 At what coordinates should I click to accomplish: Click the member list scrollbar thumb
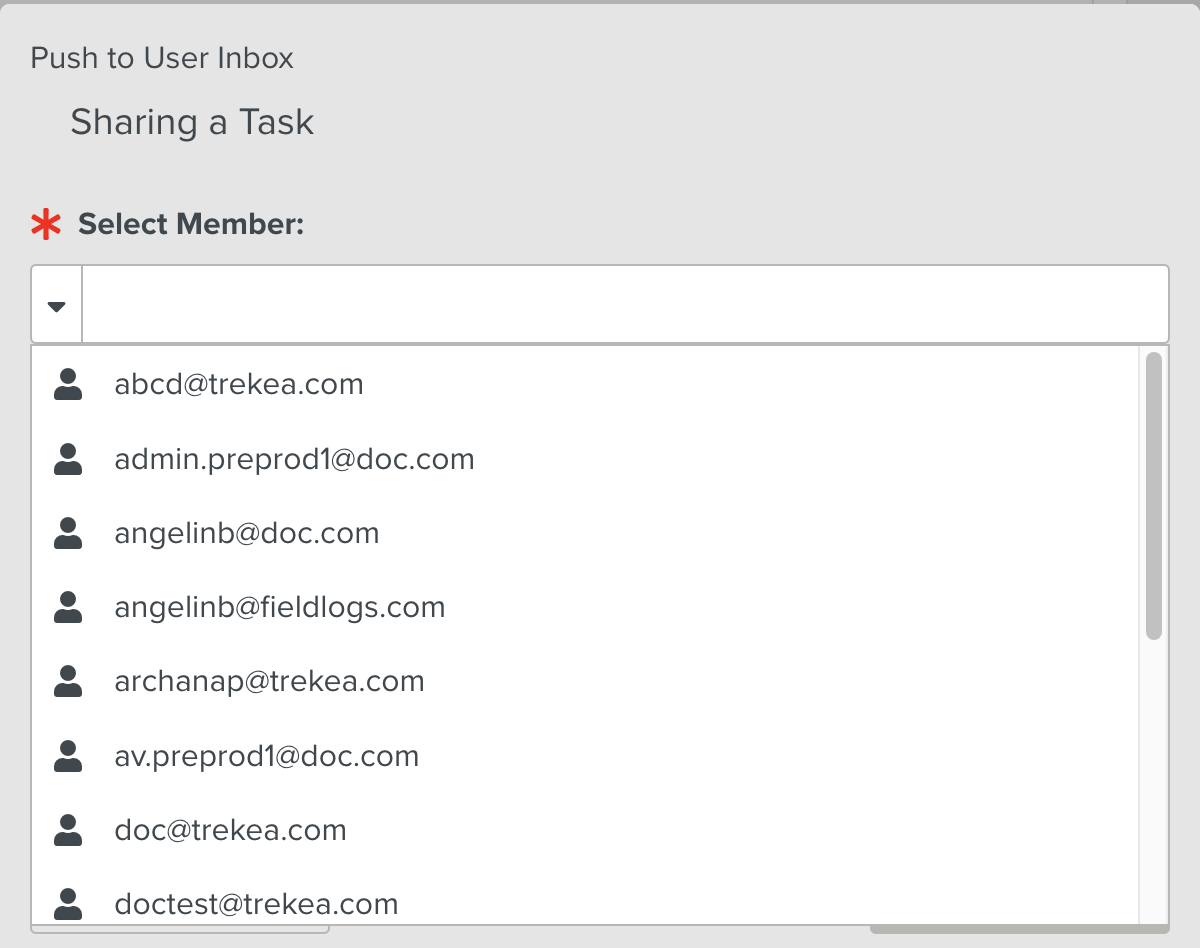click(1154, 495)
